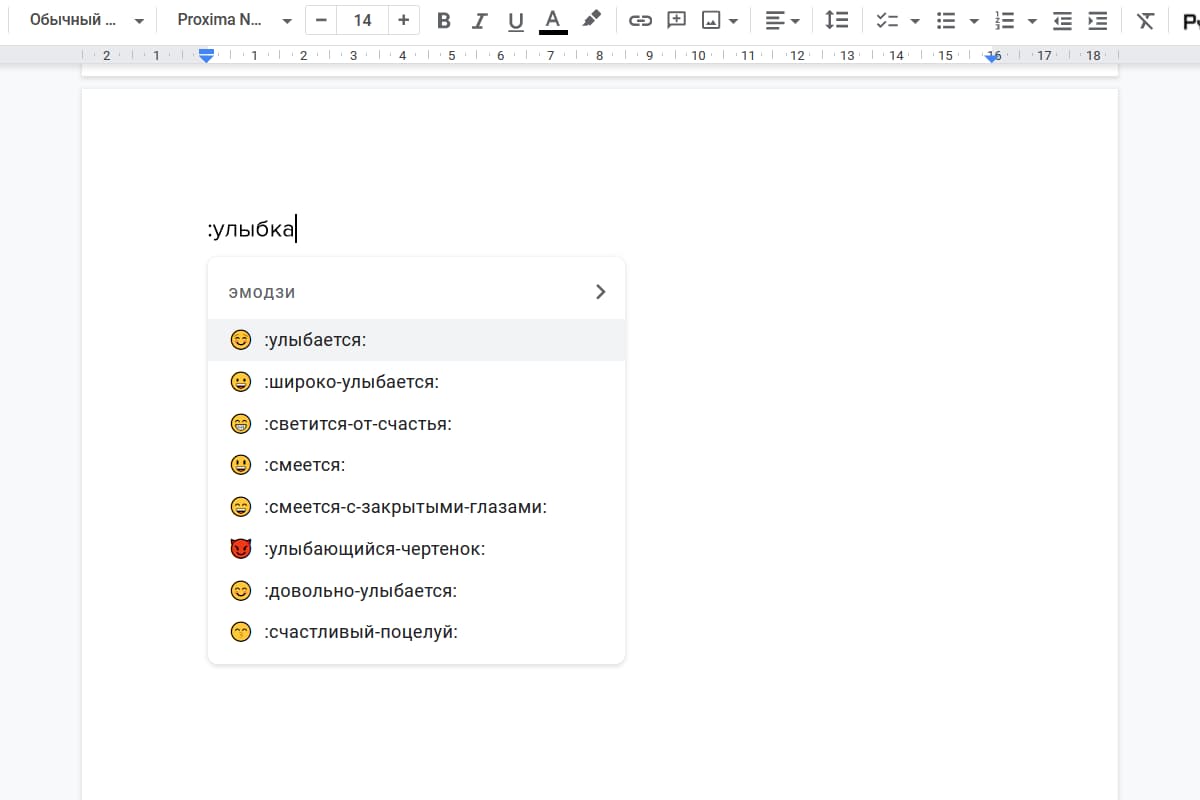Screen dimensions: 1200x800
Task: Open the line spacing options
Action: (836, 20)
